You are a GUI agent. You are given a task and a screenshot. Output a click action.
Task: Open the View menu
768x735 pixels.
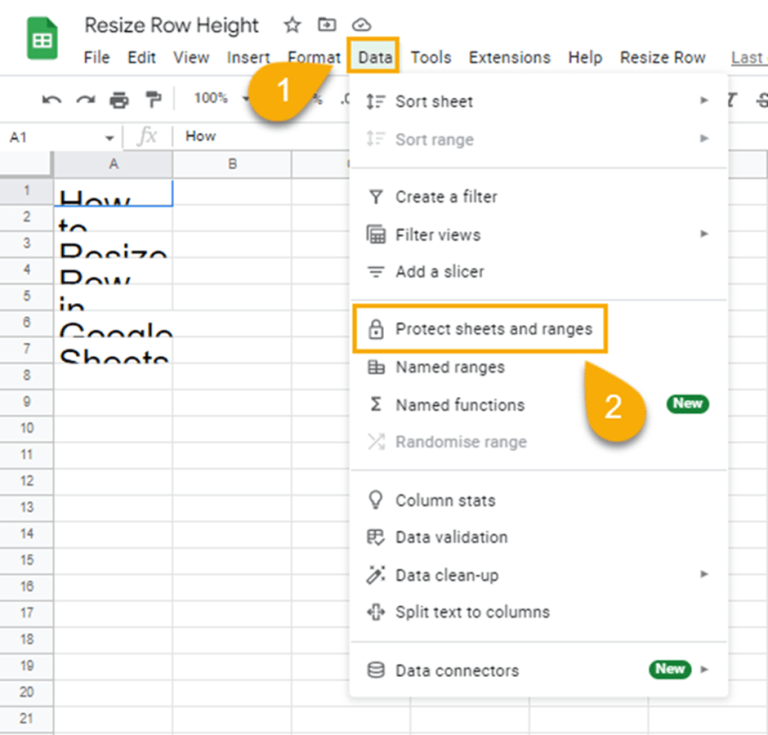pos(191,58)
